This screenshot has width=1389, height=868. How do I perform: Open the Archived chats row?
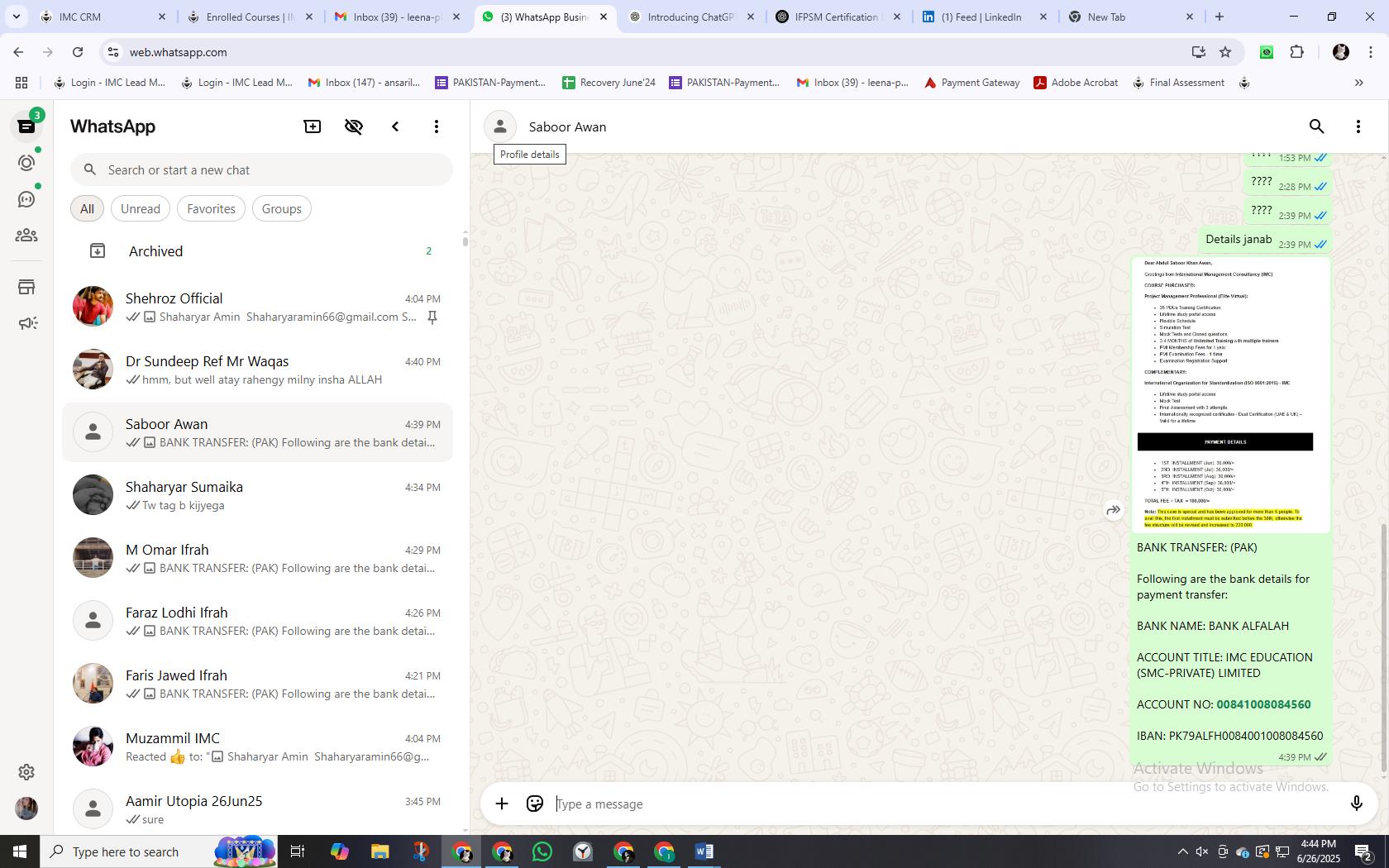point(258,251)
